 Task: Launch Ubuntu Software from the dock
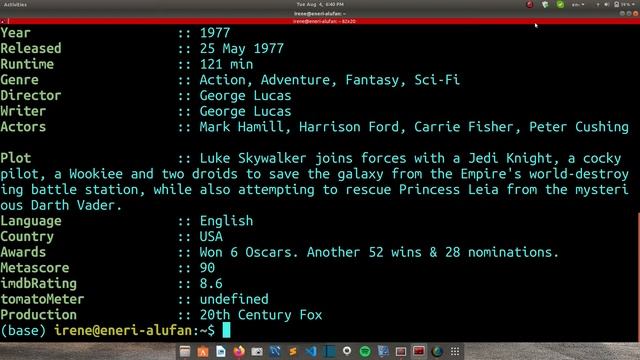click(203, 351)
